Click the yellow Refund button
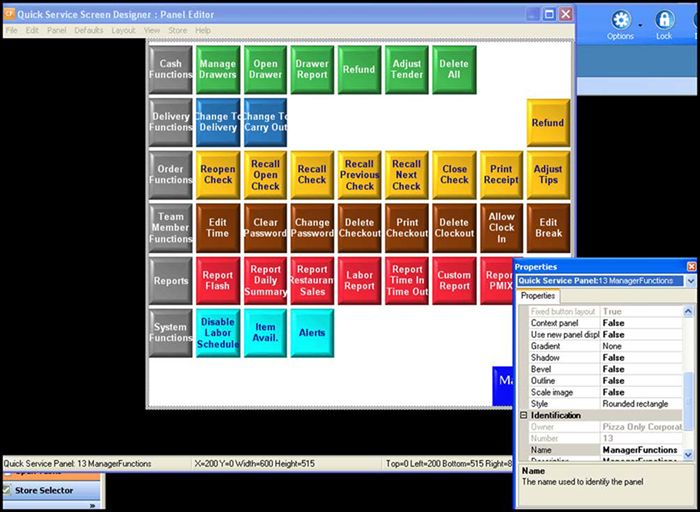 click(x=548, y=122)
